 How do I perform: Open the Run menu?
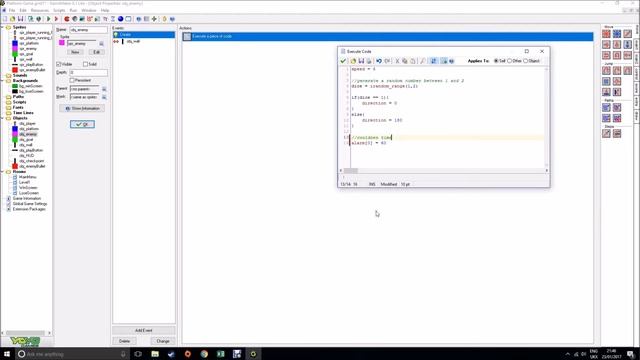pyautogui.click(x=73, y=10)
